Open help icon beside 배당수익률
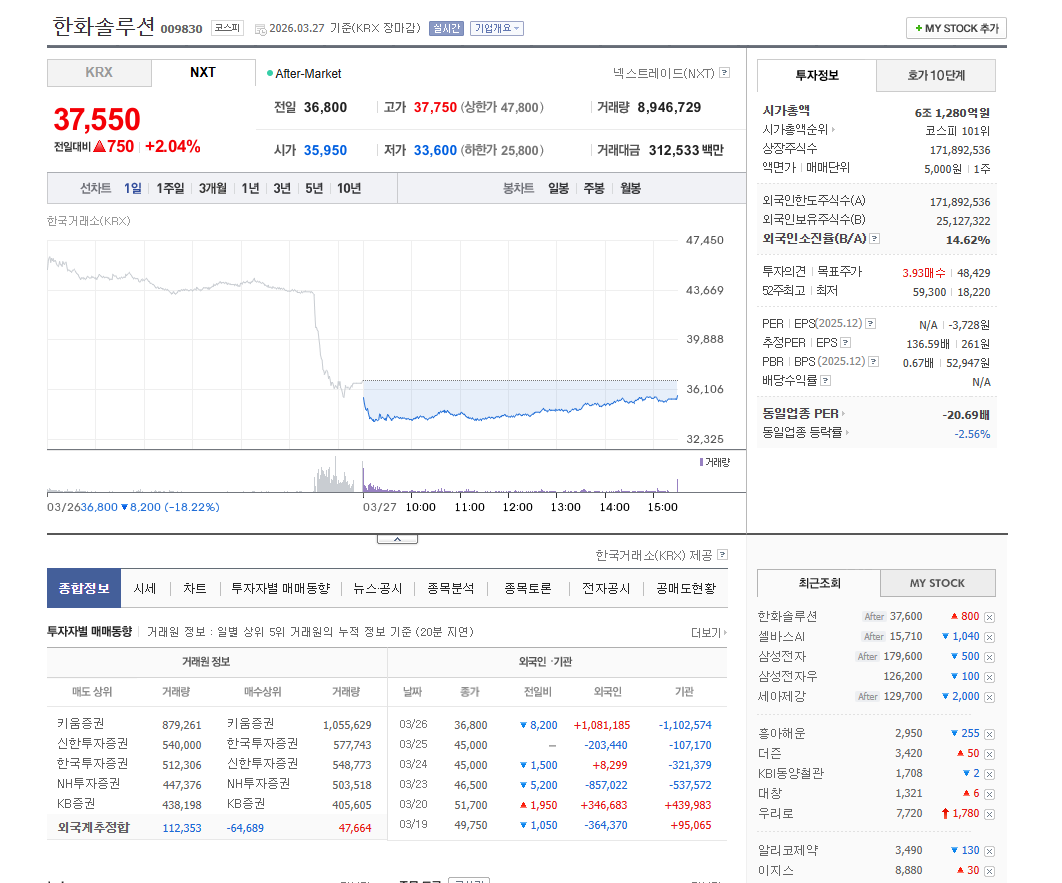Viewport: 1062px width, 883px height. click(826, 381)
